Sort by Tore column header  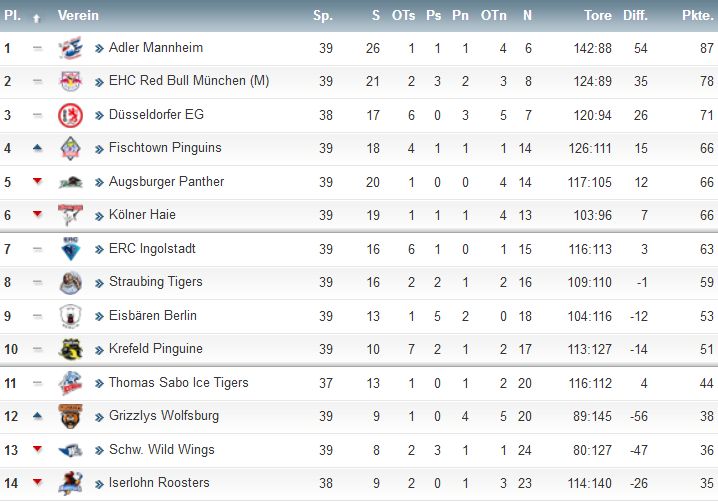(598, 15)
